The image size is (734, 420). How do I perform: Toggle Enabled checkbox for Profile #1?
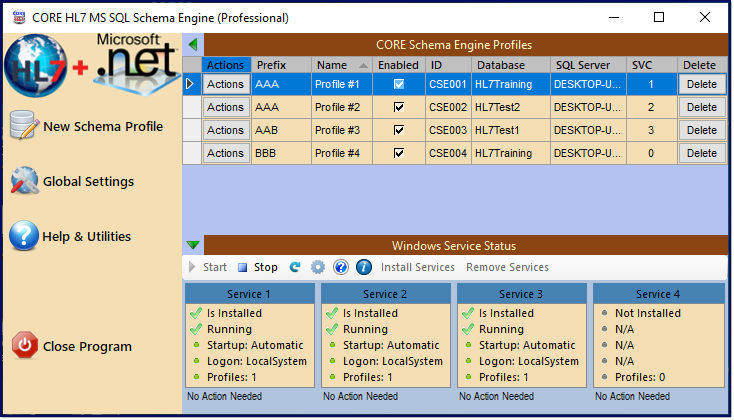tap(399, 84)
